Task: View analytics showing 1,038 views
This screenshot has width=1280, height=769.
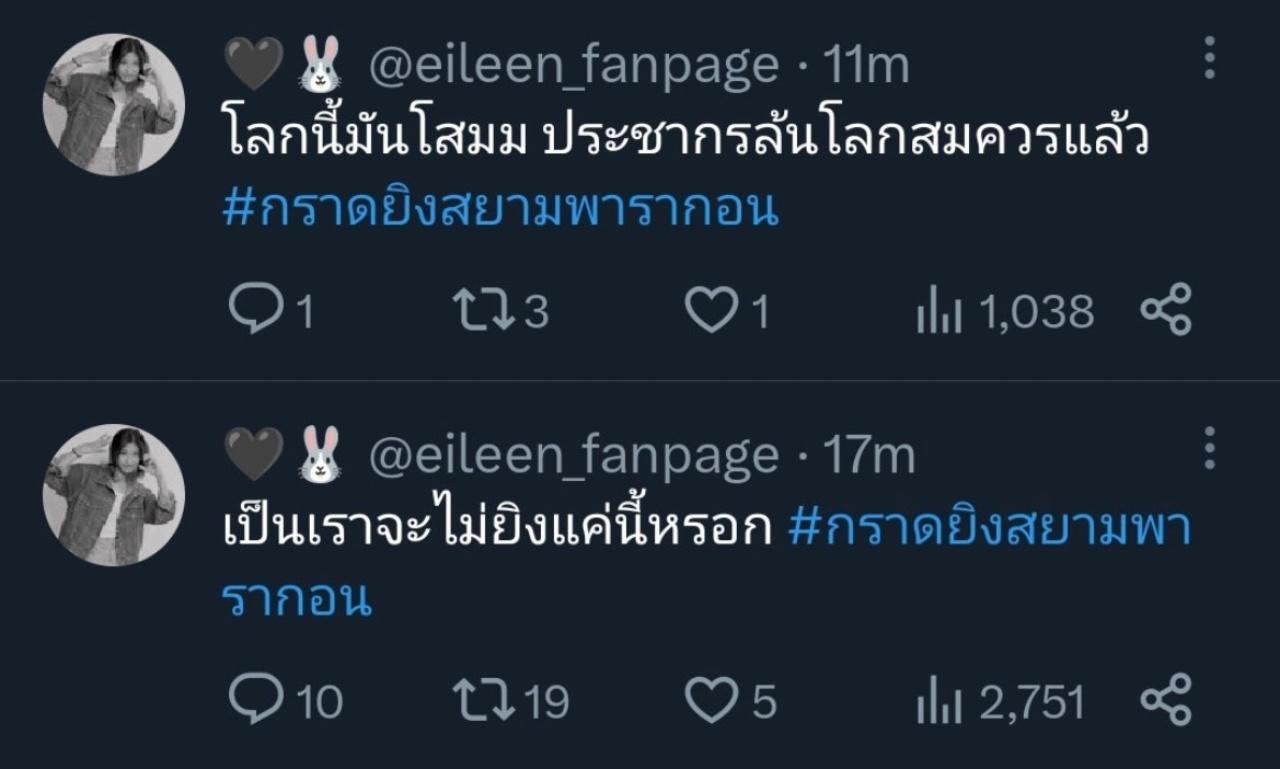Action: pyautogui.click(x=938, y=313)
